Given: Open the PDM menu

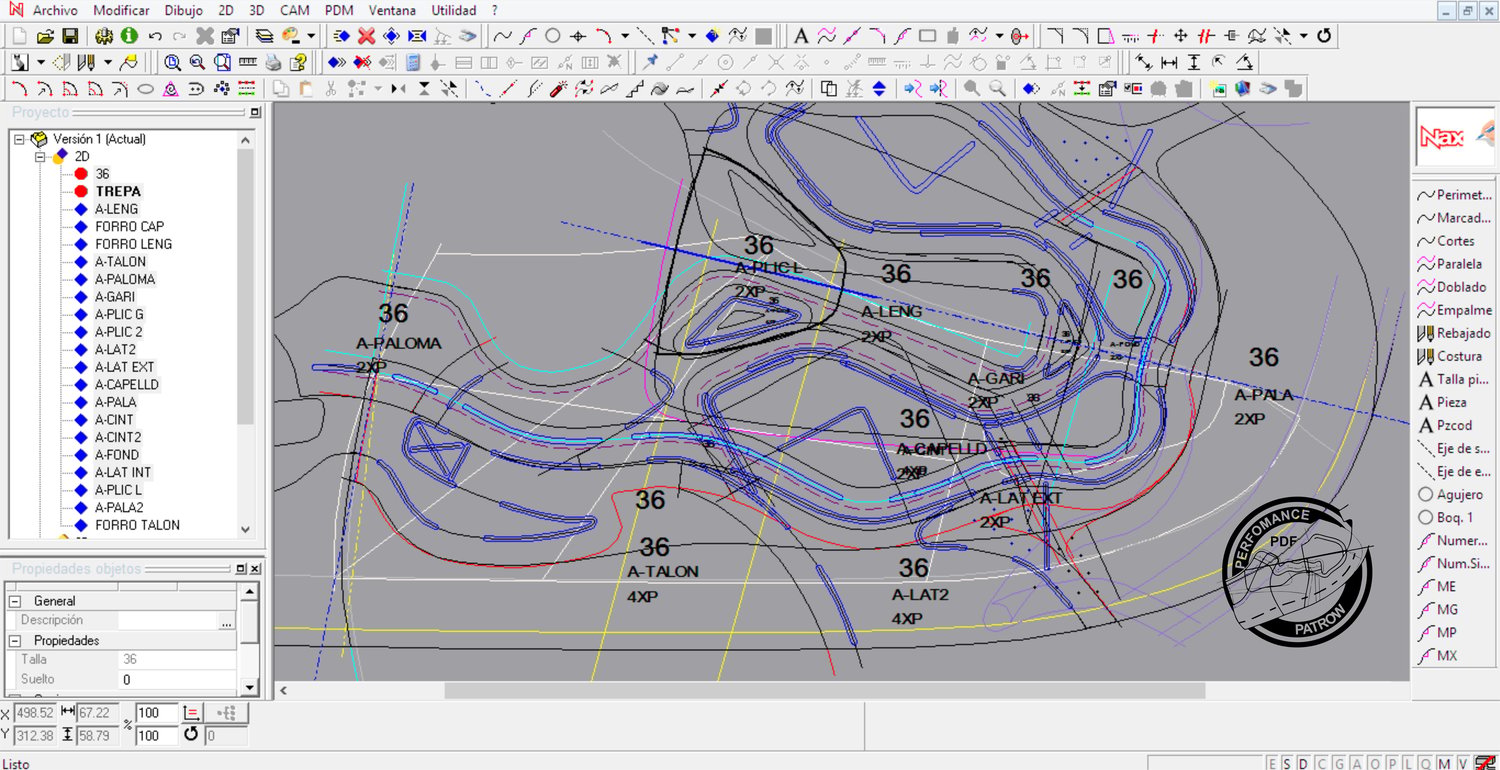Looking at the screenshot, I should pyautogui.click(x=340, y=10).
